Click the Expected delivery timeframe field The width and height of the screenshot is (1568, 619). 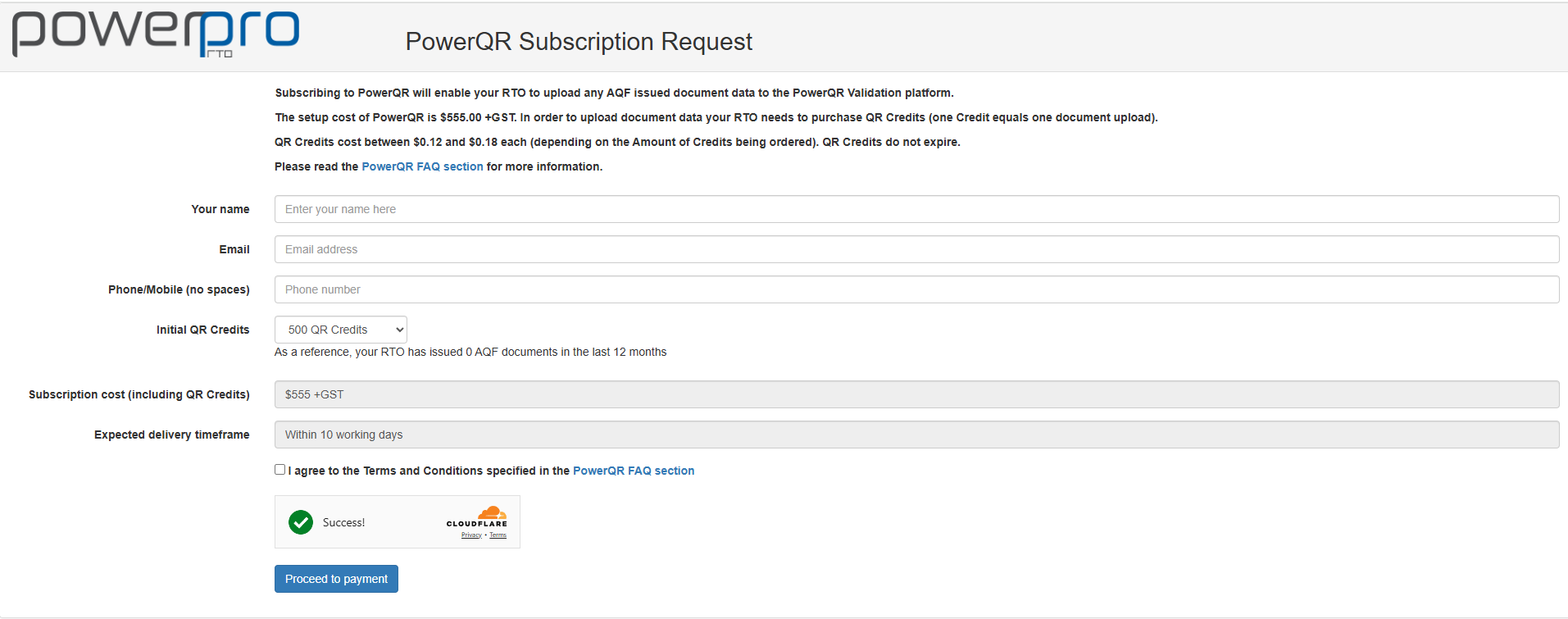point(916,435)
